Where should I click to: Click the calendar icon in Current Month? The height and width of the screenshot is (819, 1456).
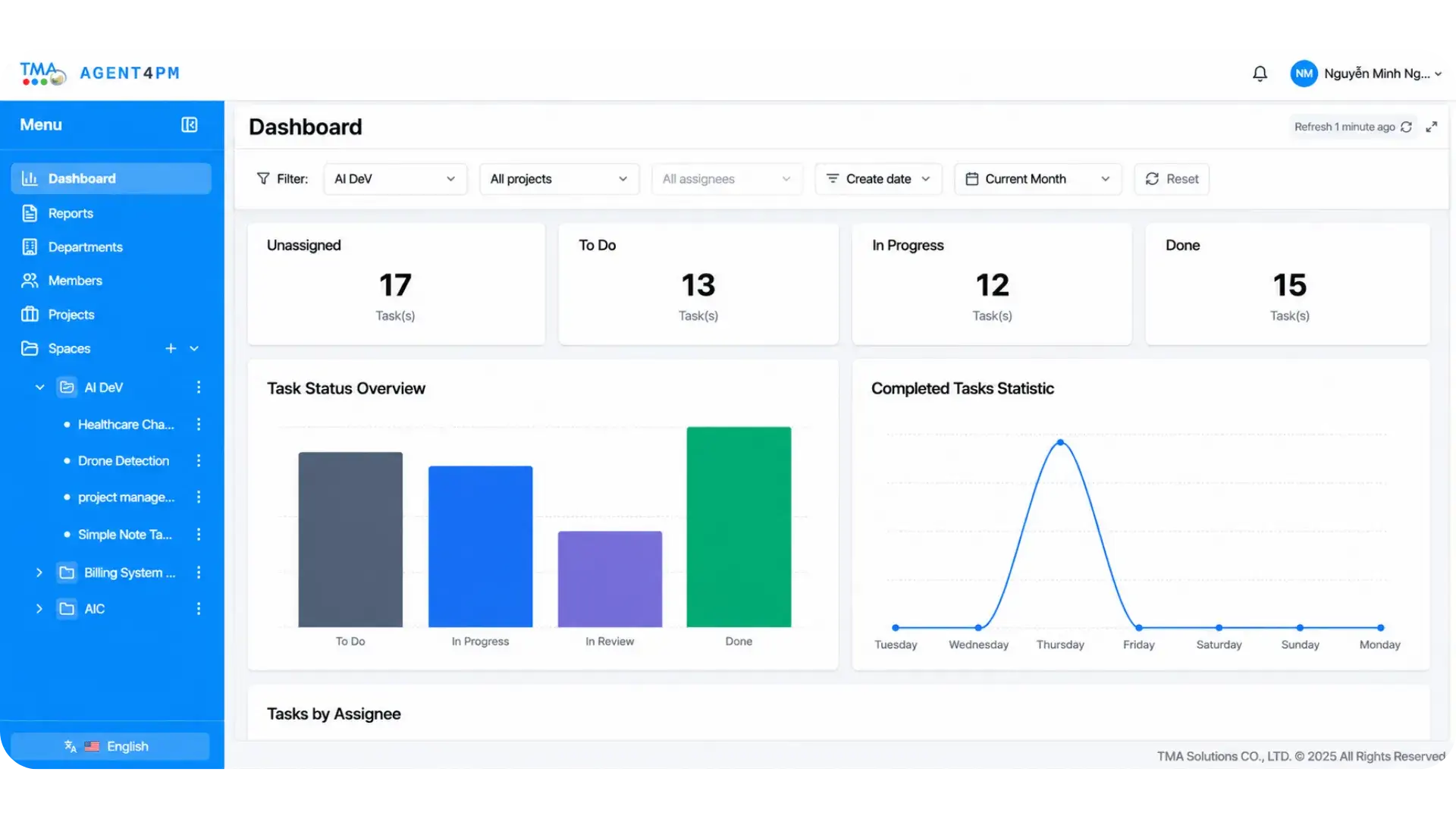971,179
